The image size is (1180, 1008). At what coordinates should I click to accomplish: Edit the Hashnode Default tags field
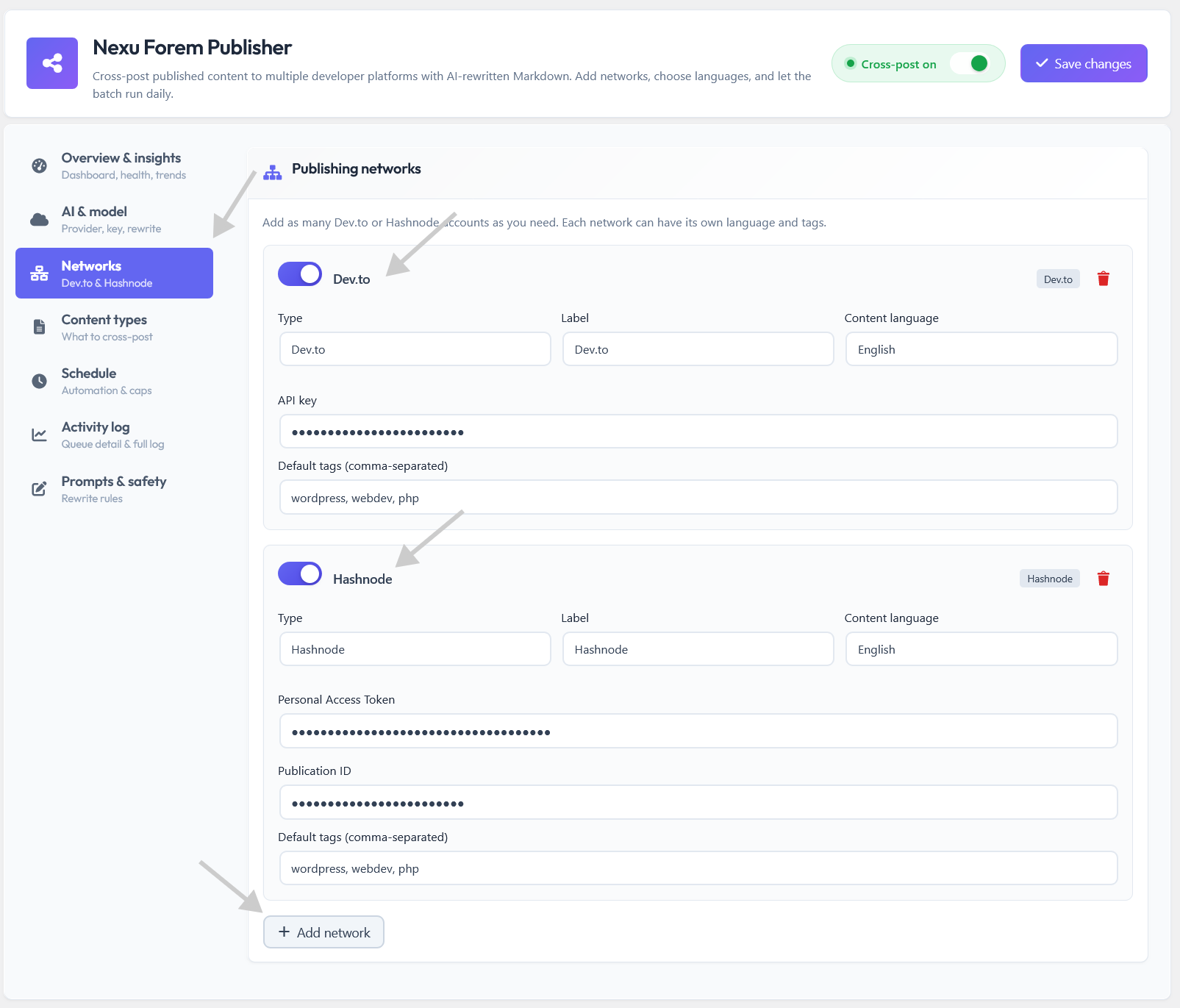pyautogui.click(x=698, y=868)
